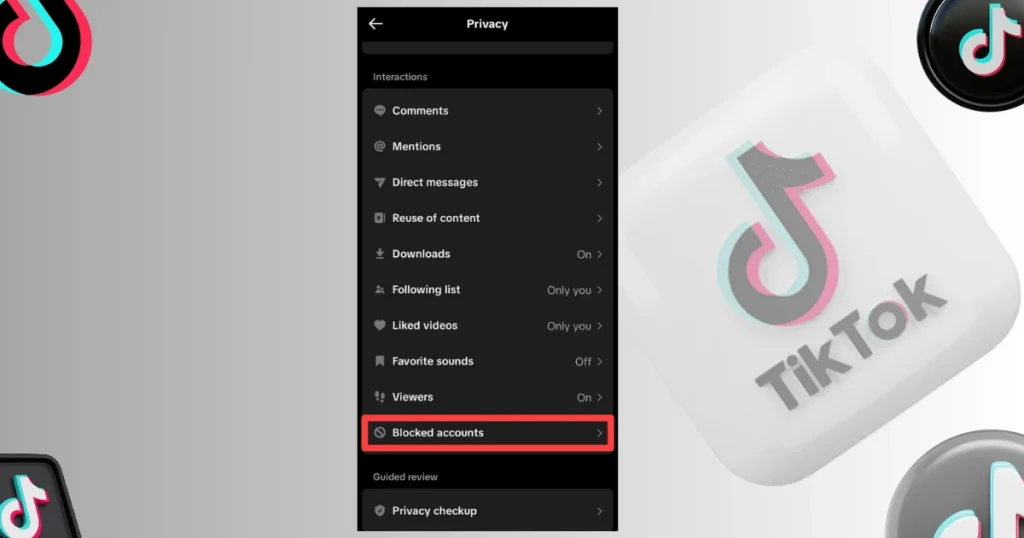The height and width of the screenshot is (538, 1024).
Task: Tap the Favorite sounds bookmark icon
Action: pyautogui.click(x=379, y=361)
